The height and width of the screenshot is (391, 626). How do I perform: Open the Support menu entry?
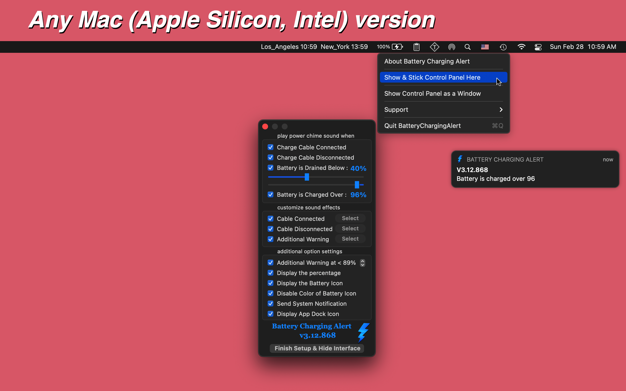coord(444,109)
